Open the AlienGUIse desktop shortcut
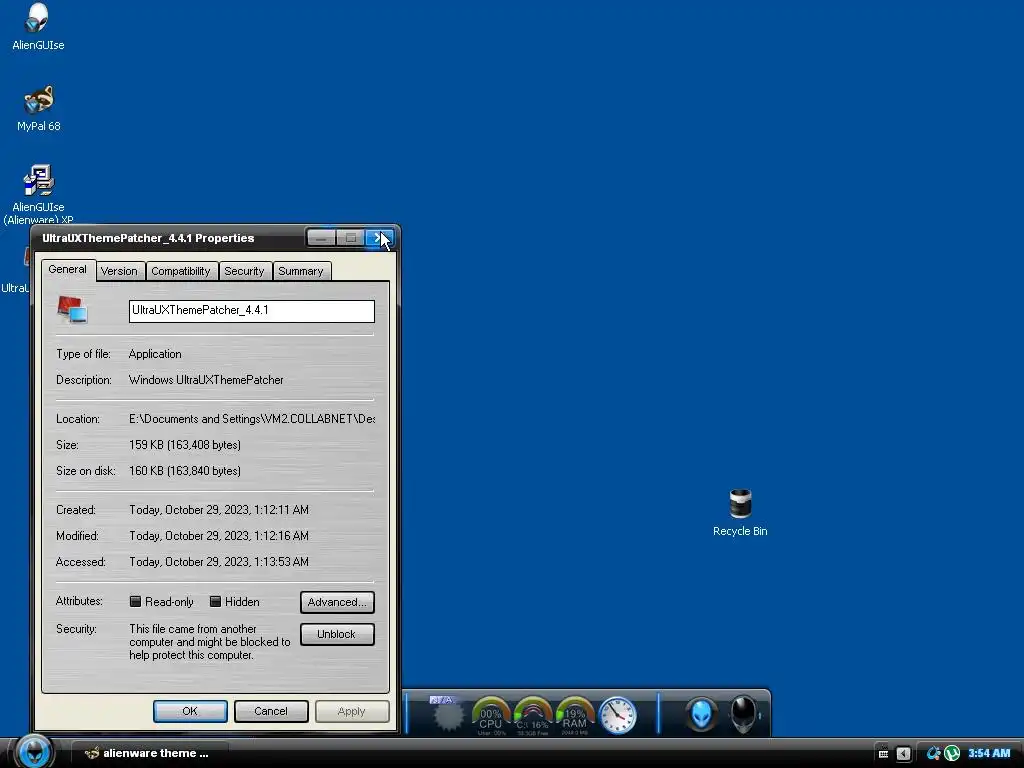1024x768 pixels. coord(38,27)
